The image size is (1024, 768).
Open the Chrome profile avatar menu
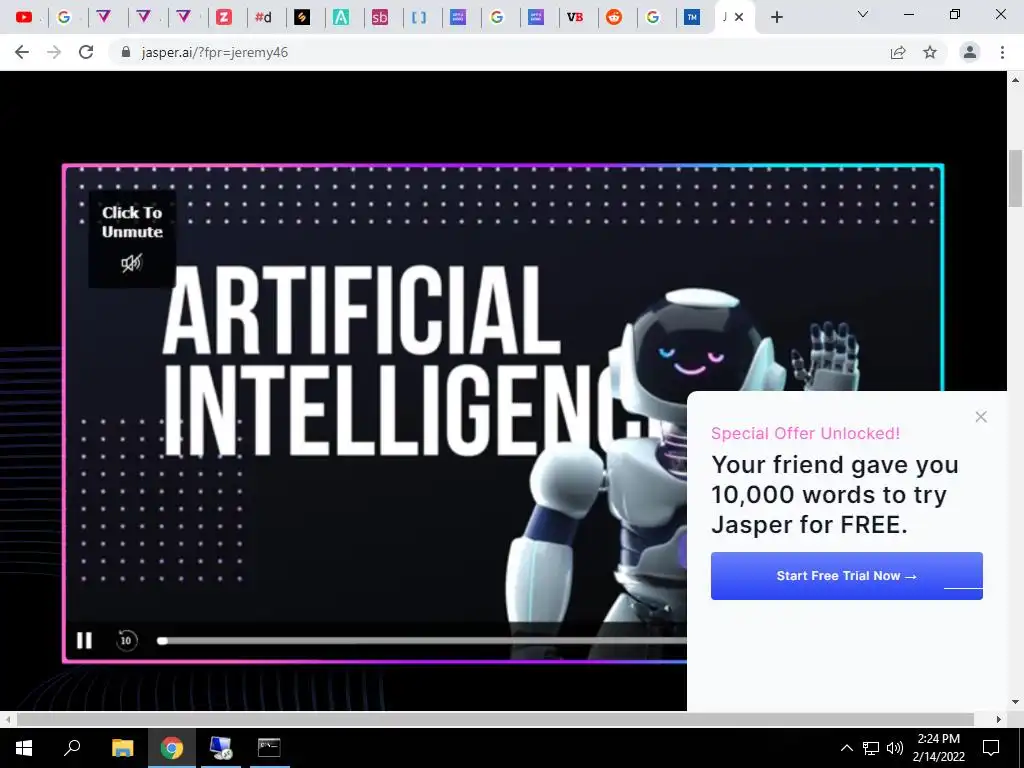970,52
